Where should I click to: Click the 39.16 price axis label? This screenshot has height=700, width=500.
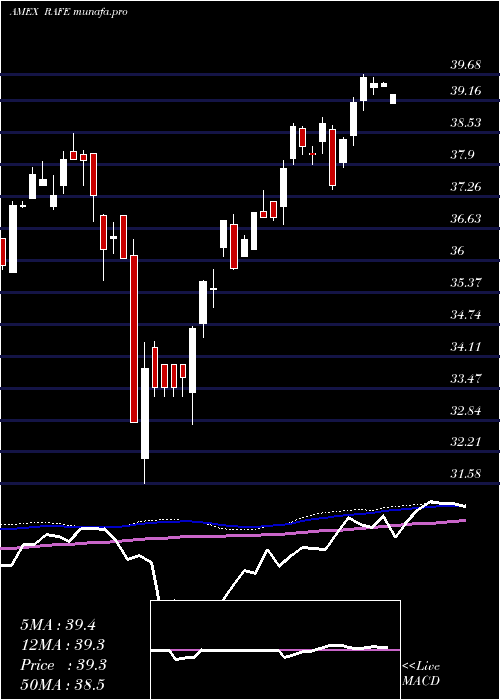click(x=466, y=91)
